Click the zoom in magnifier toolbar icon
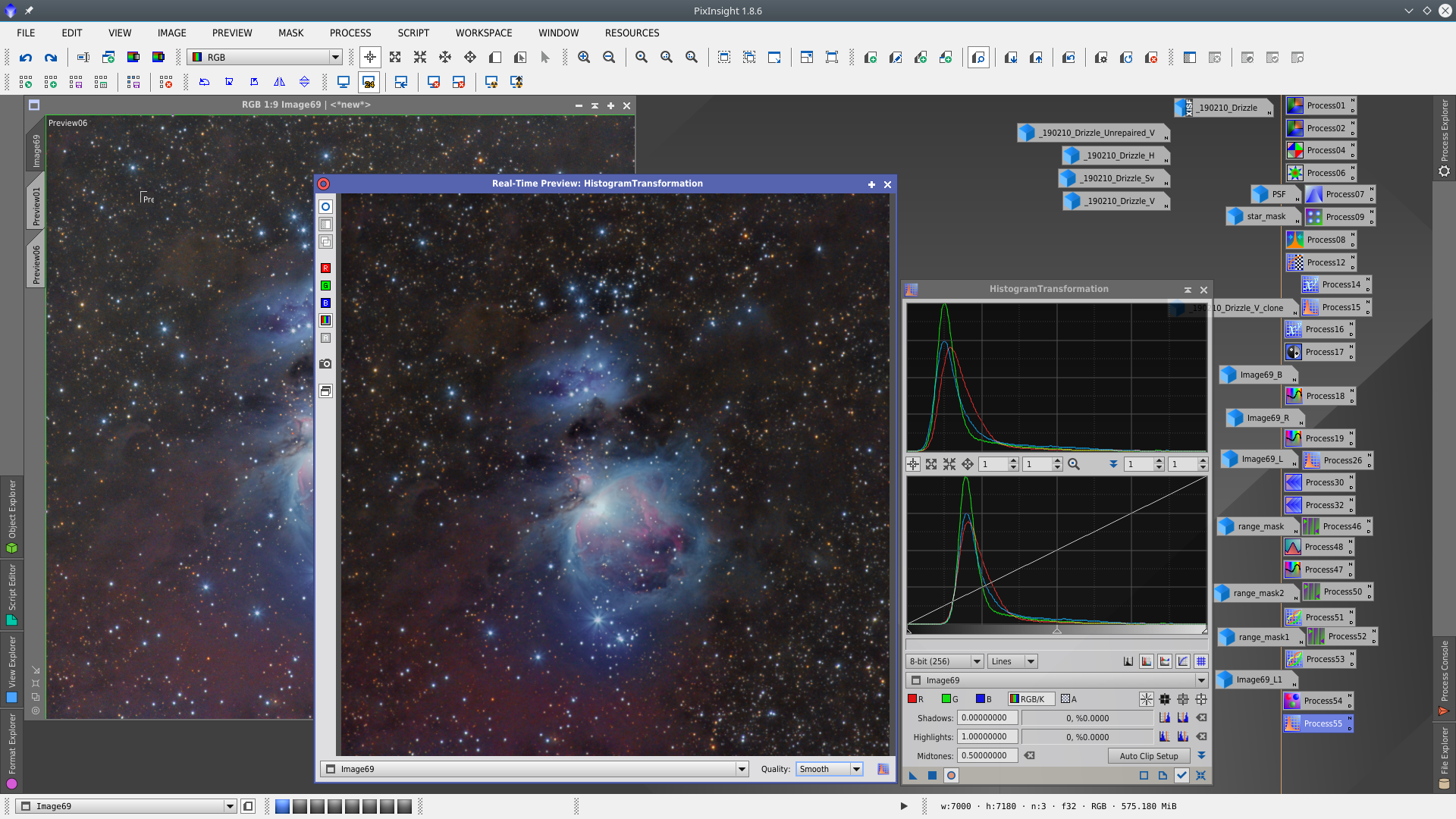 point(584,58)
